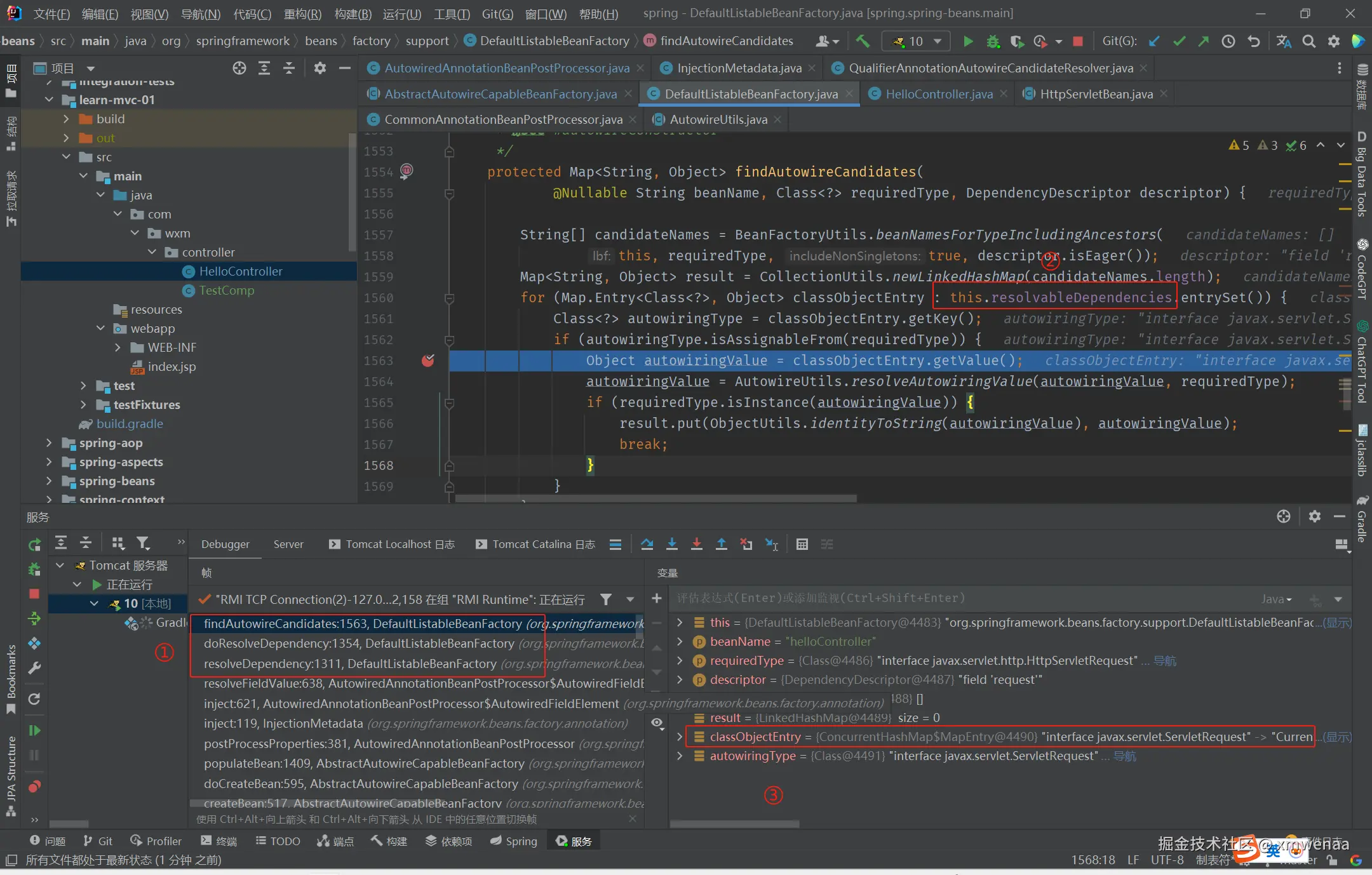Stop the running Tomcat with red square
This screenshot has width=1372, height=875.
[x=1077, y=41]
